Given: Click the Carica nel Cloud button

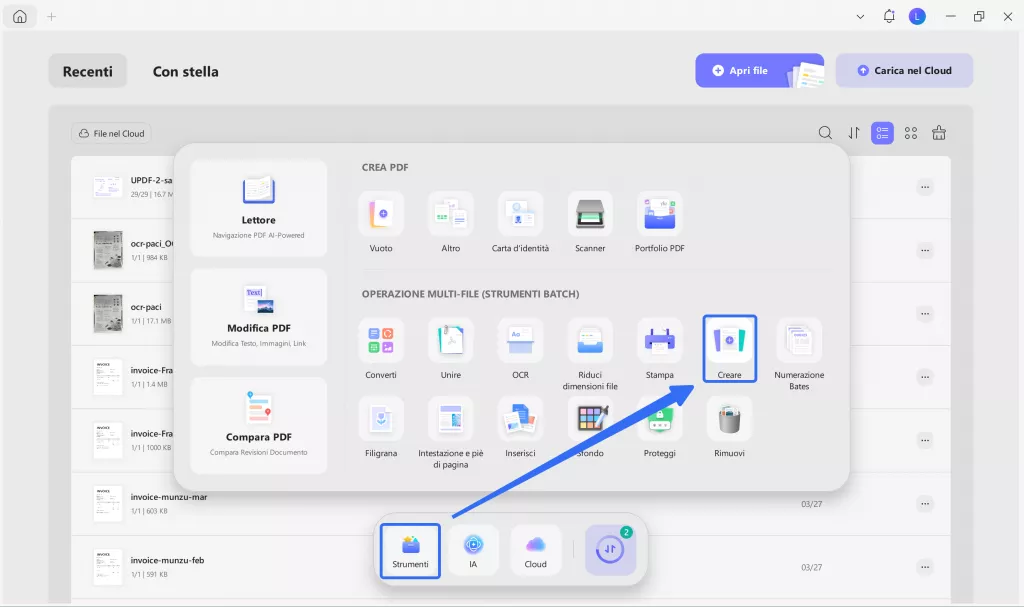Looking at the screenshot, I should [x=904, y=70].
